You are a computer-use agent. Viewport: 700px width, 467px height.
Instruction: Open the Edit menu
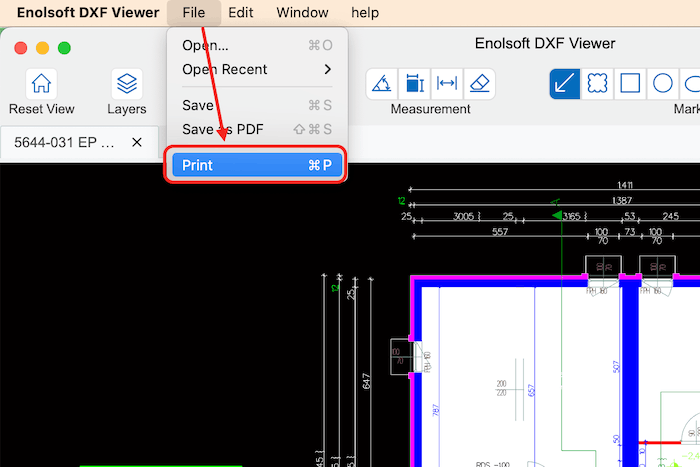240,13
